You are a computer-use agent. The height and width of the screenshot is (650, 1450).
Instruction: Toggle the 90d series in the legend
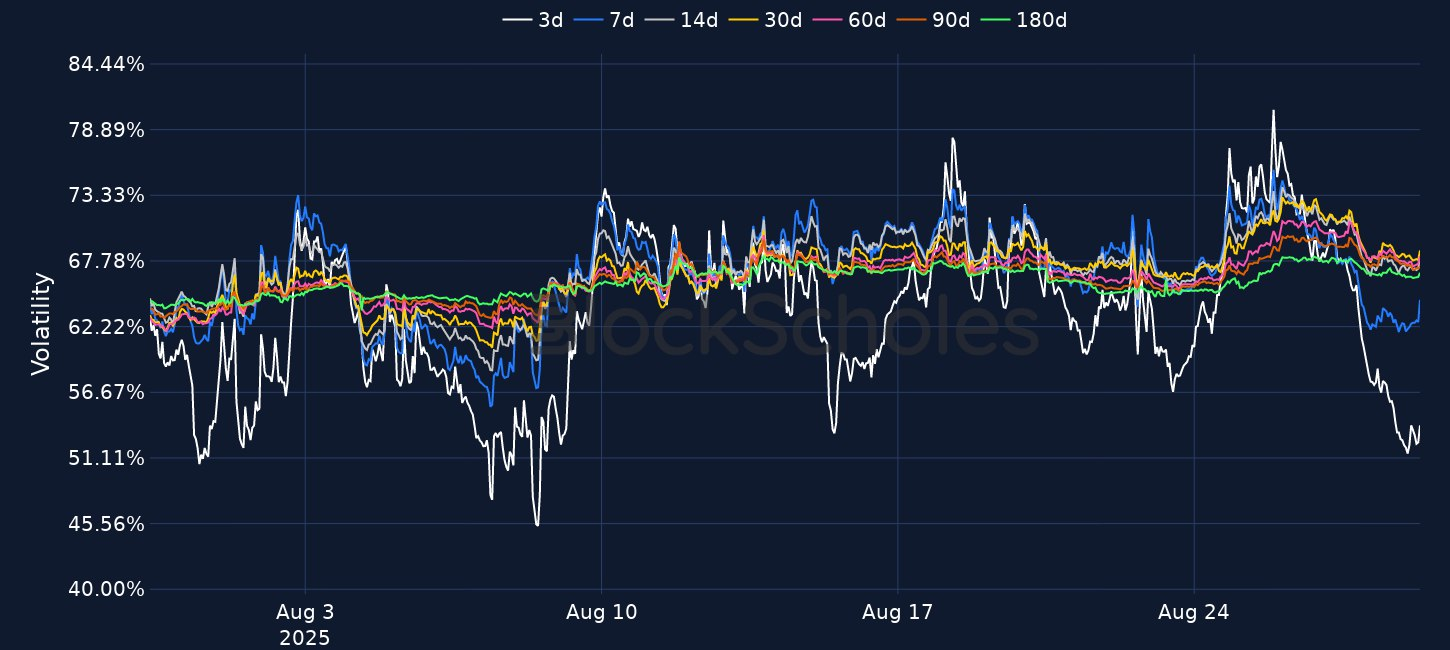(x=933, y=19)
